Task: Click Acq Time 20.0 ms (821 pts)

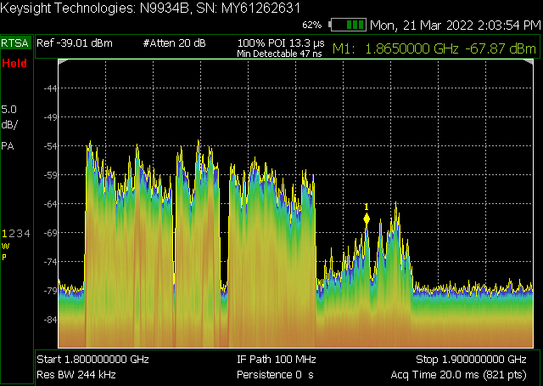Action: (x=459, y=375)
